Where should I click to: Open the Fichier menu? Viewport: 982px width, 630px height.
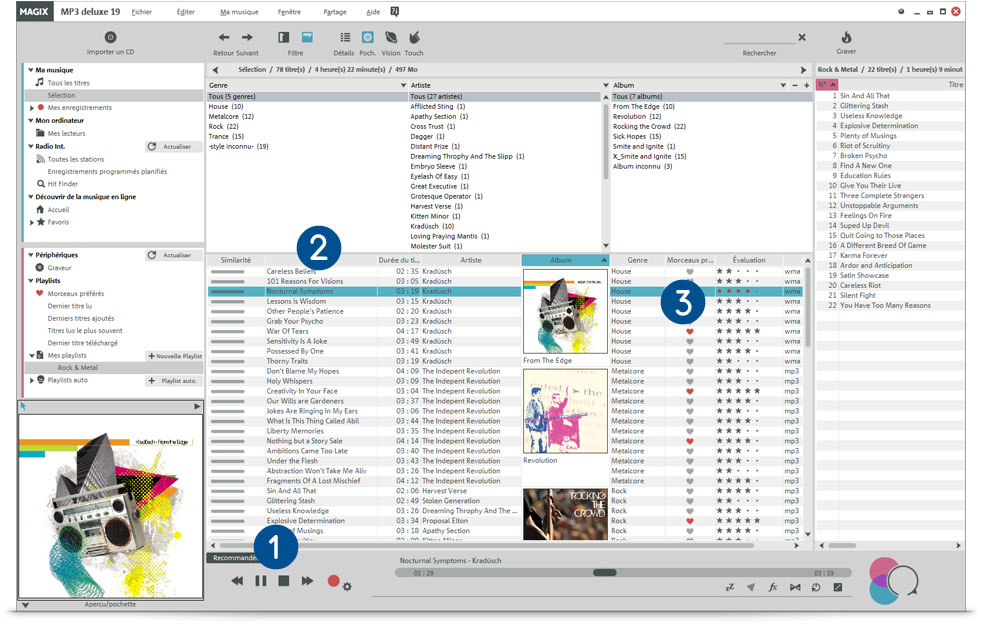tap(142, 12)
